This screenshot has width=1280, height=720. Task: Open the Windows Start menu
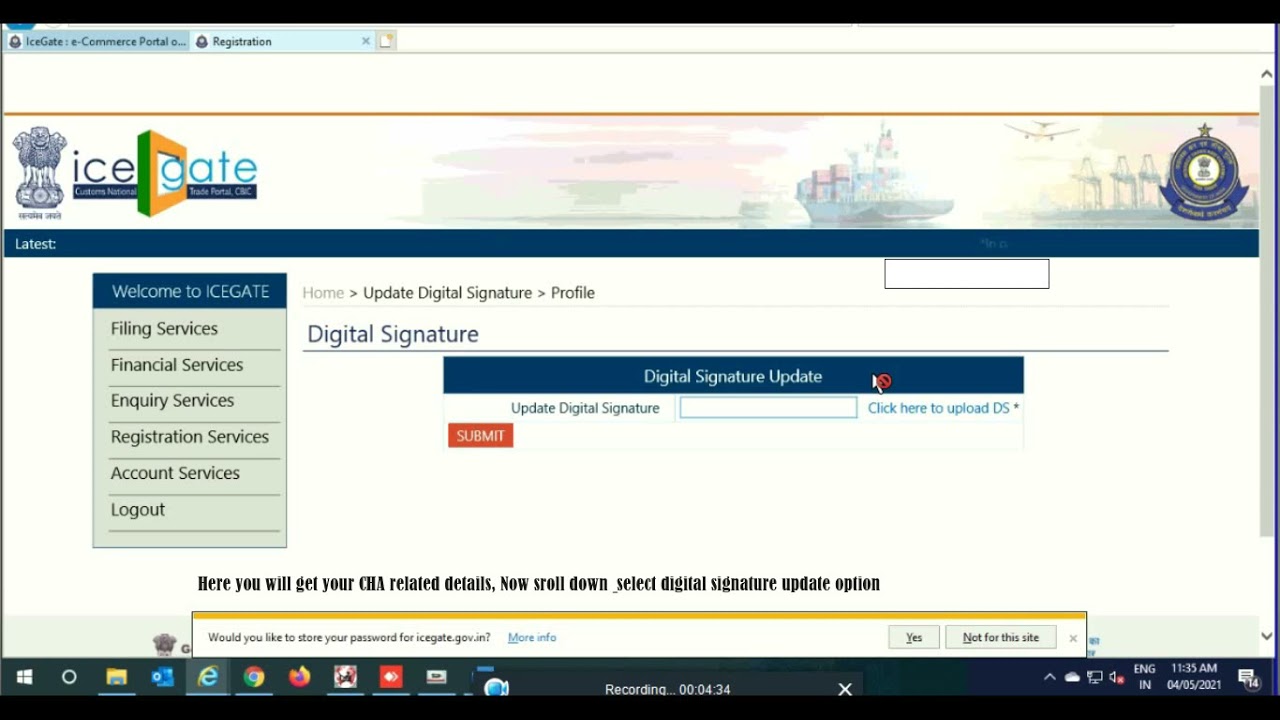24,677
